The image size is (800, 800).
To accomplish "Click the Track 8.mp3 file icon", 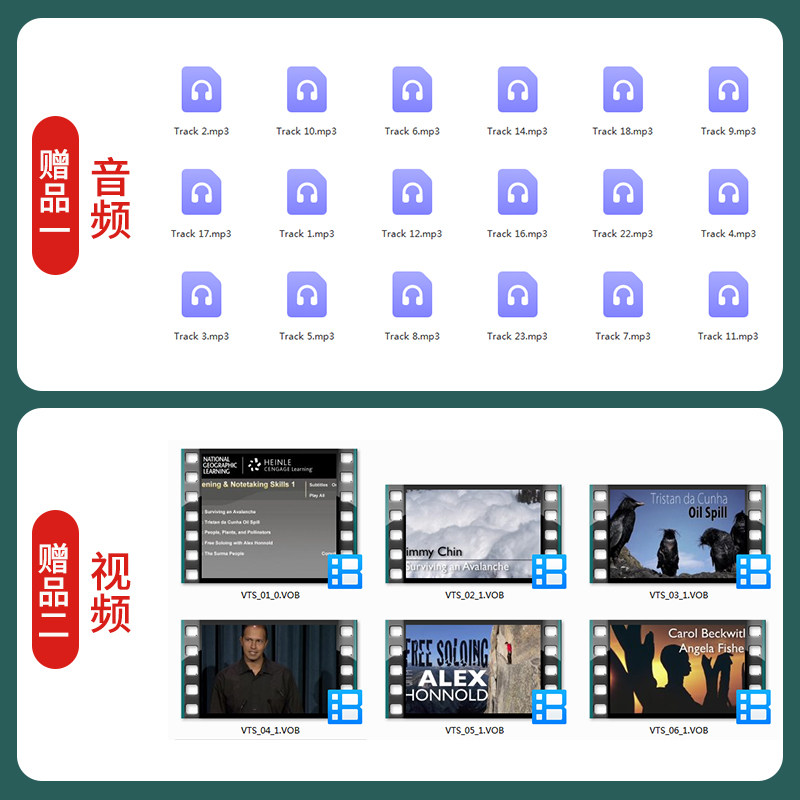I will [412, 294].
